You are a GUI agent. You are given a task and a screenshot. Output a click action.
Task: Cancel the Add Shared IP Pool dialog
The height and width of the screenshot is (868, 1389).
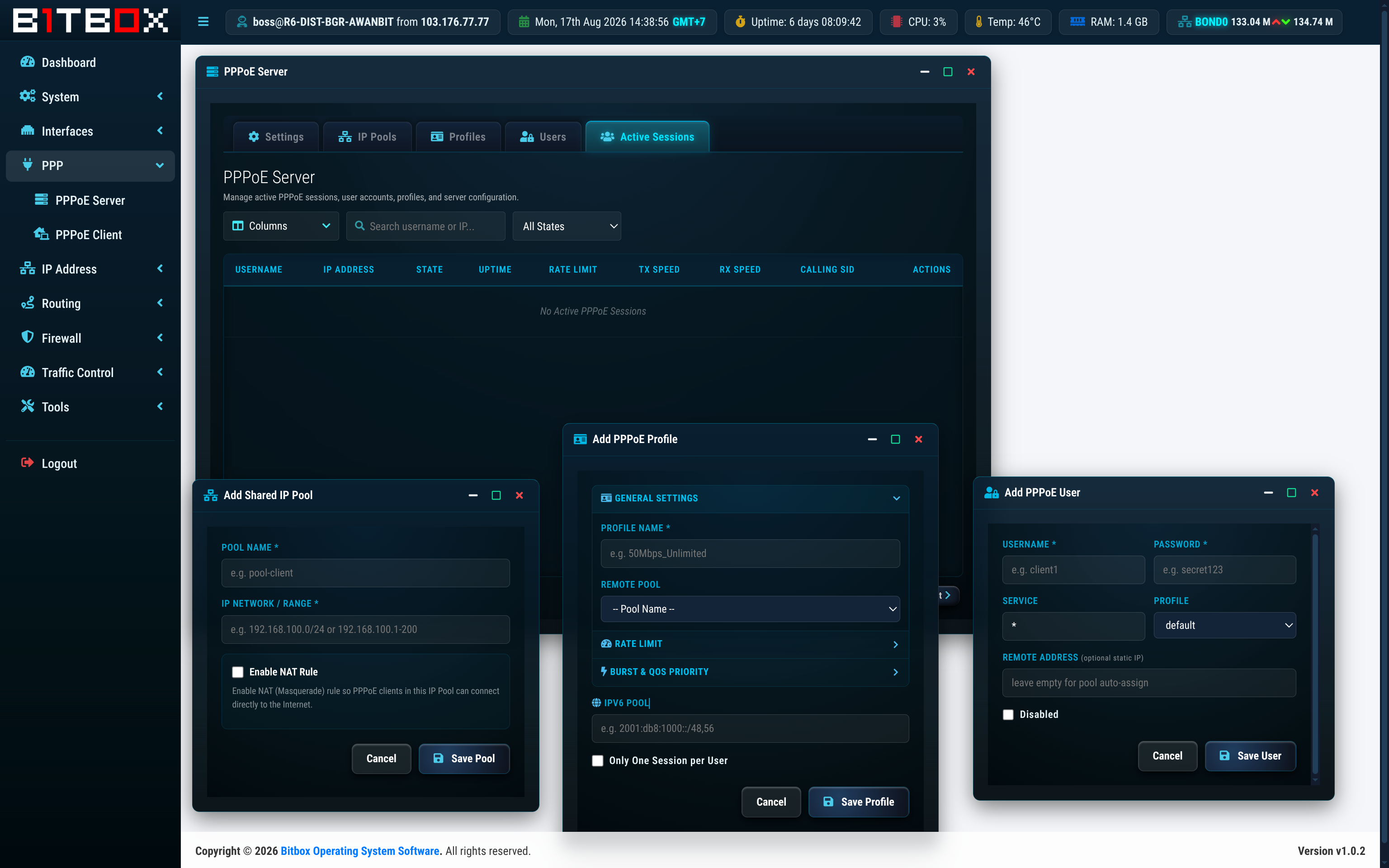pyautogui.click(x=381, y=758)
